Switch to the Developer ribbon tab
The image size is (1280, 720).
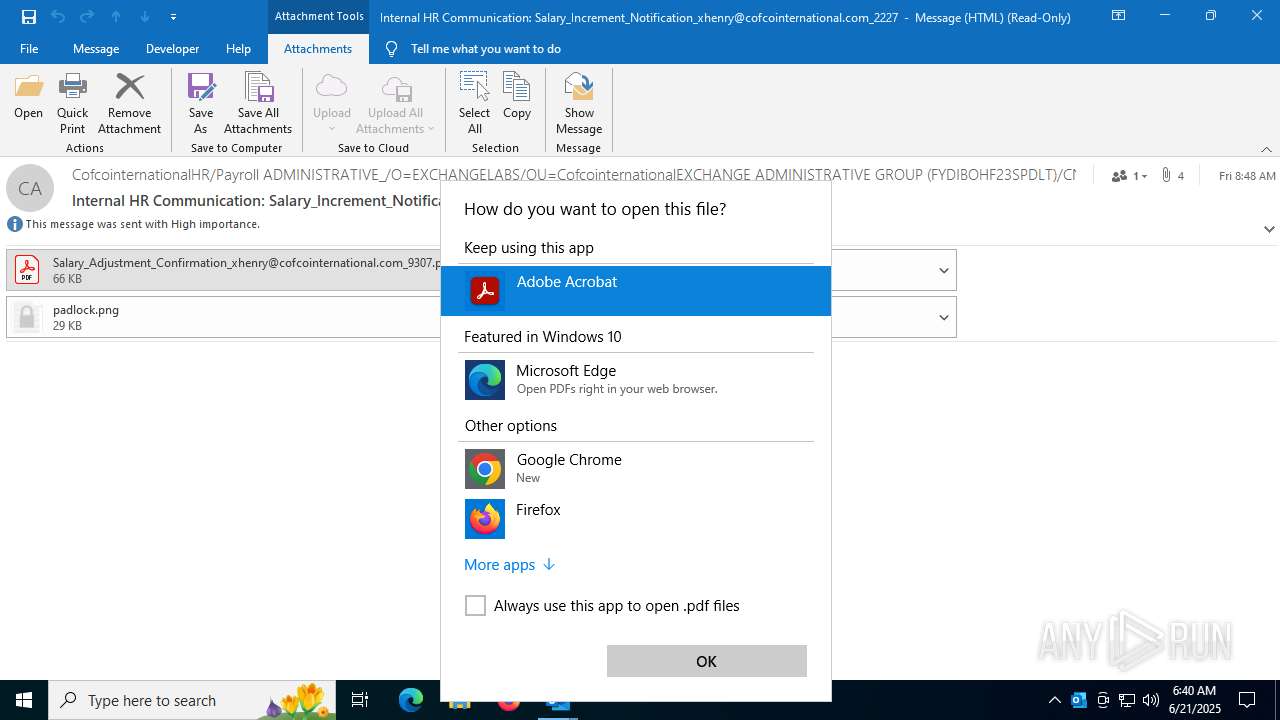pyautogui.click(x=172, y=49)
